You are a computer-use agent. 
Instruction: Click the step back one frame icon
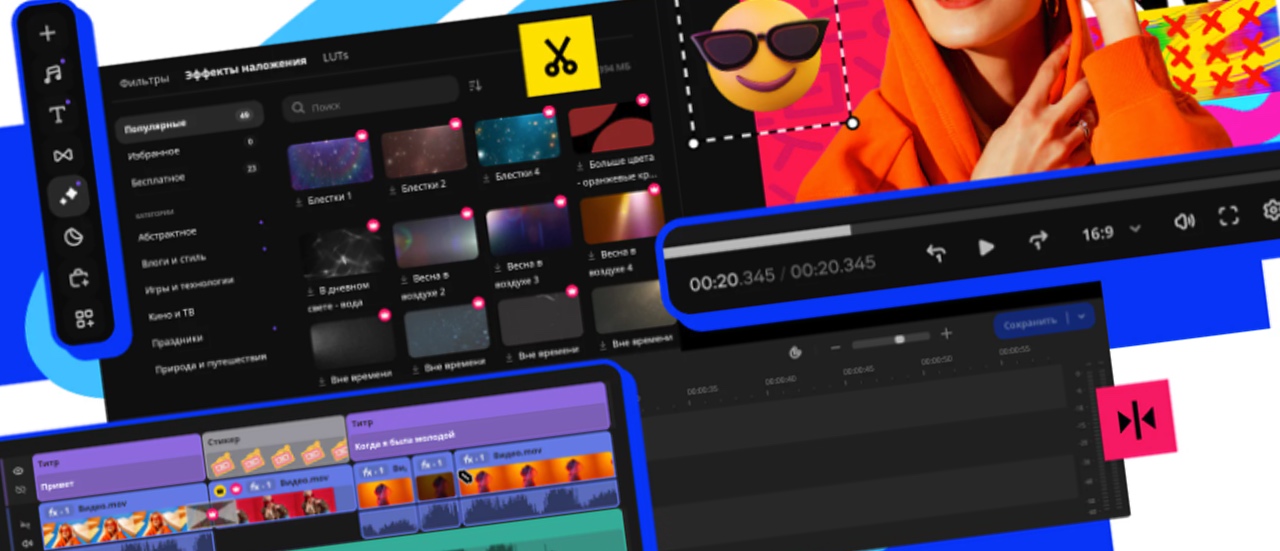936,253
